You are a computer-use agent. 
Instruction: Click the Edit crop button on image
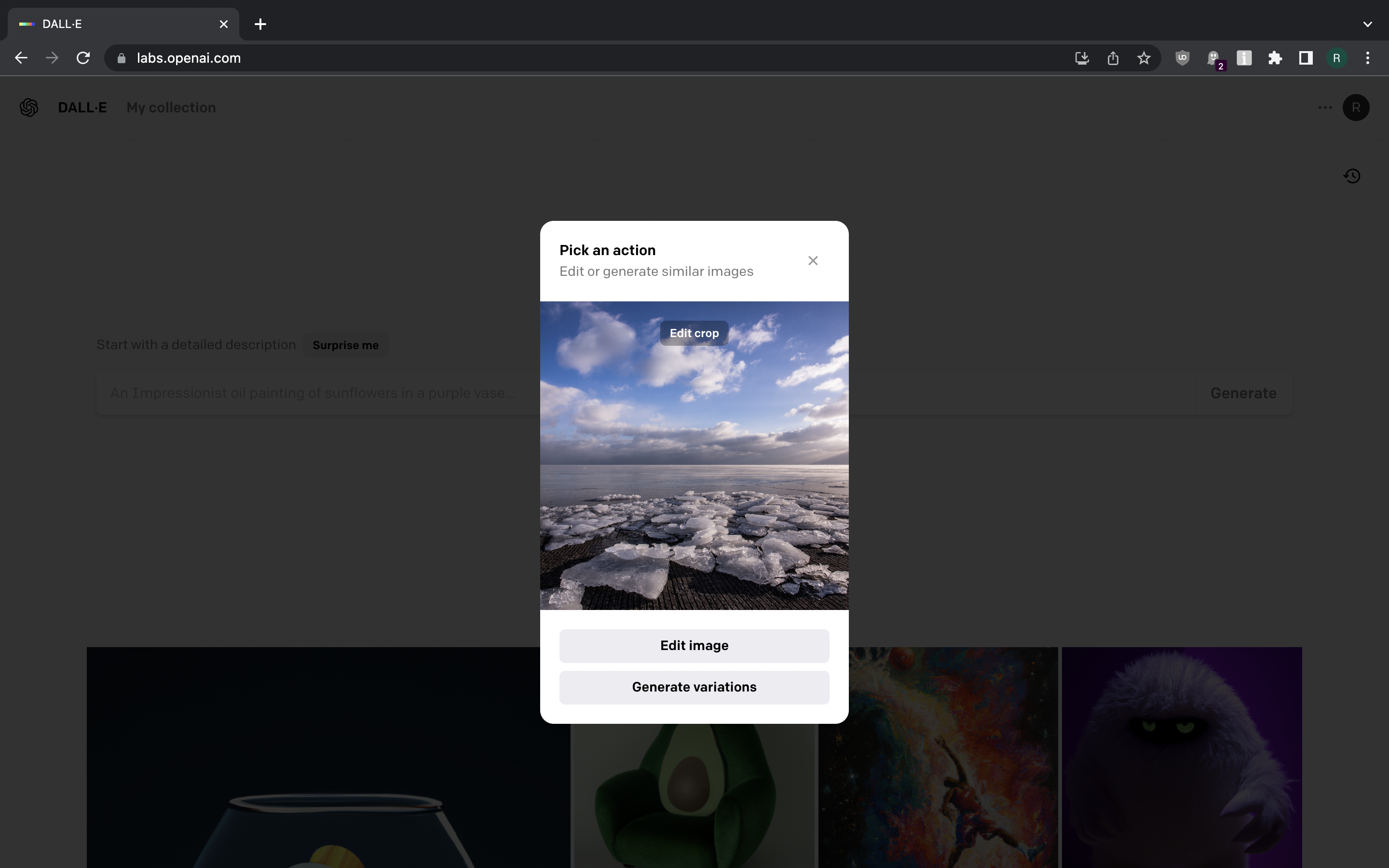click(x=694, y=333)
